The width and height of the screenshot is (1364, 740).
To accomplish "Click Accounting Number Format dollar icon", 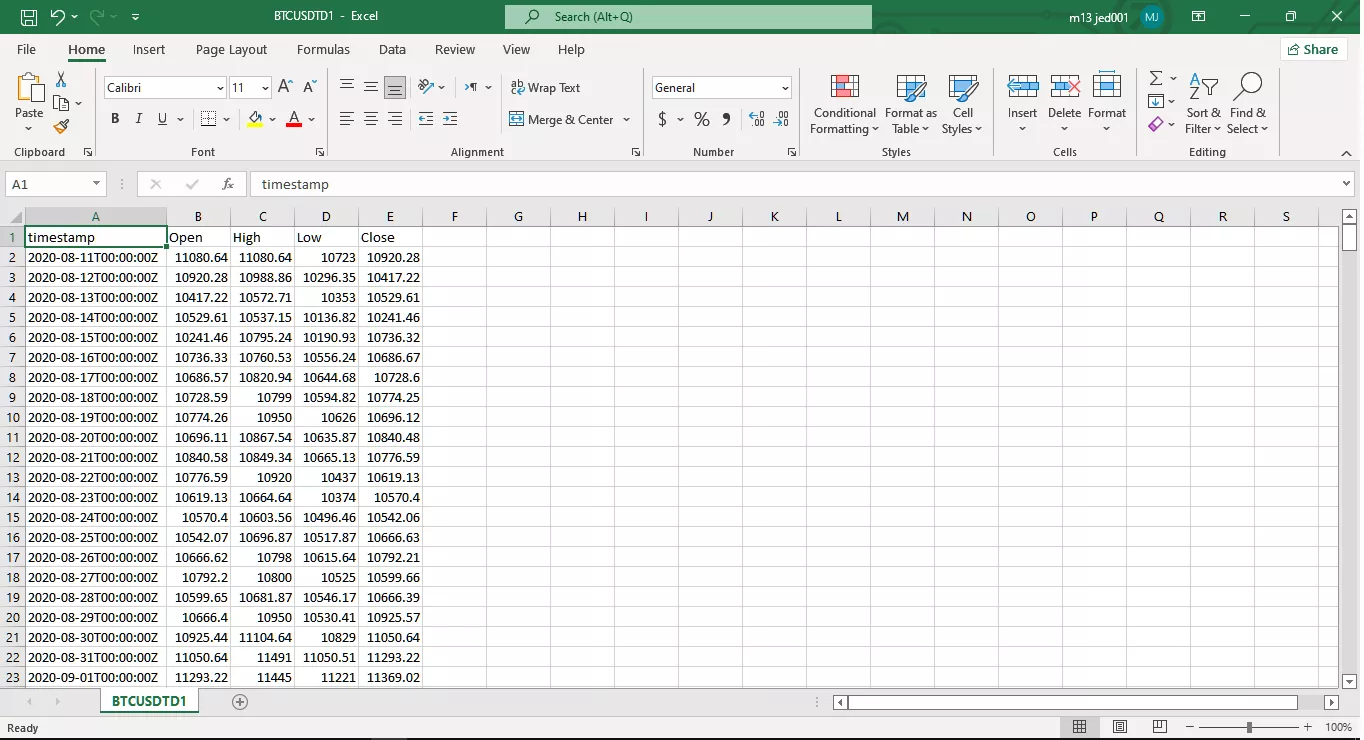I will pos(662,119).
